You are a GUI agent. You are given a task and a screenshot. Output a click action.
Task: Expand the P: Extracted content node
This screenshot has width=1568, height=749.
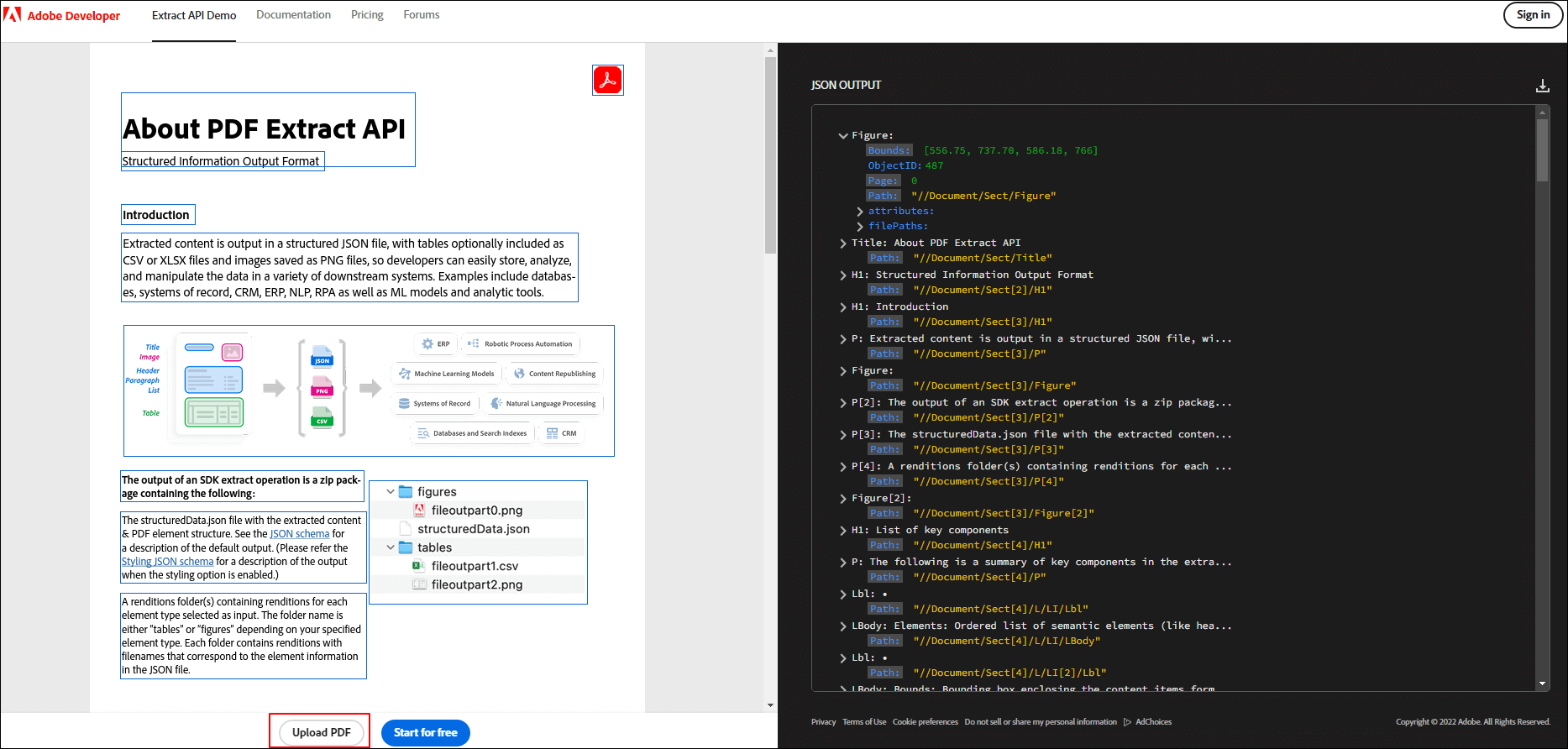point(843,339)
